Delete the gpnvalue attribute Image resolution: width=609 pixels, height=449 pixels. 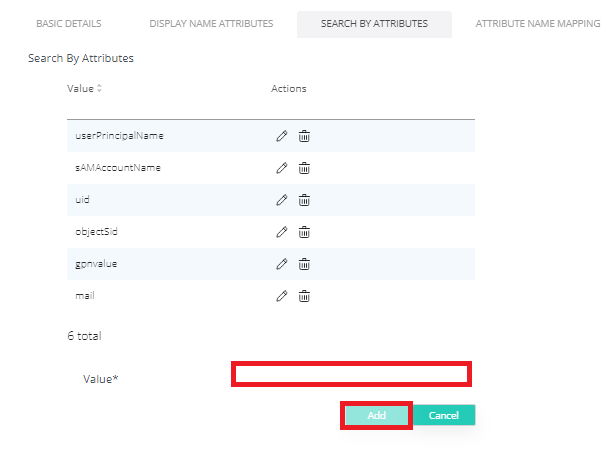[305, 264]
